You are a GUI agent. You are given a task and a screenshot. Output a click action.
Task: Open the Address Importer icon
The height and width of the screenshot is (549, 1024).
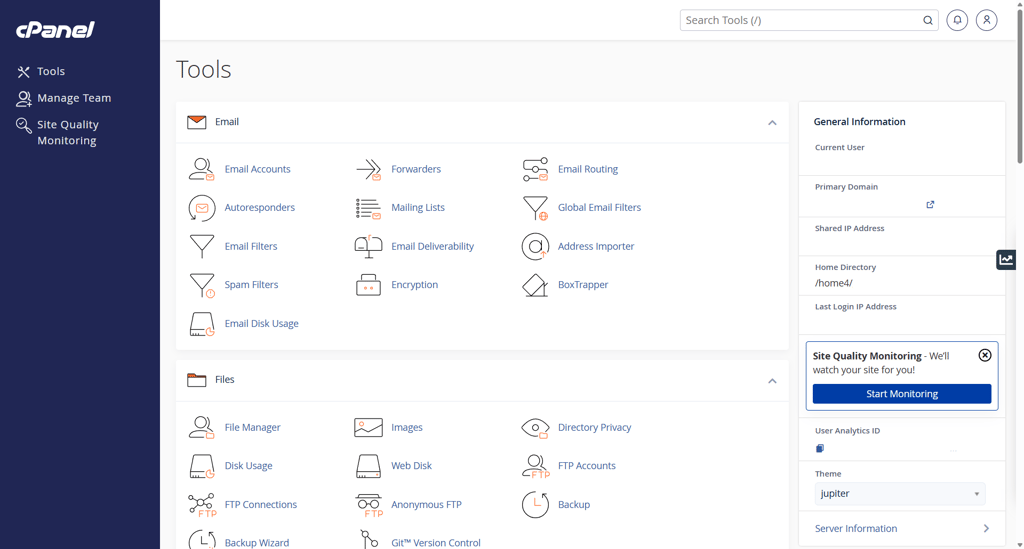(x=535, y=246)
